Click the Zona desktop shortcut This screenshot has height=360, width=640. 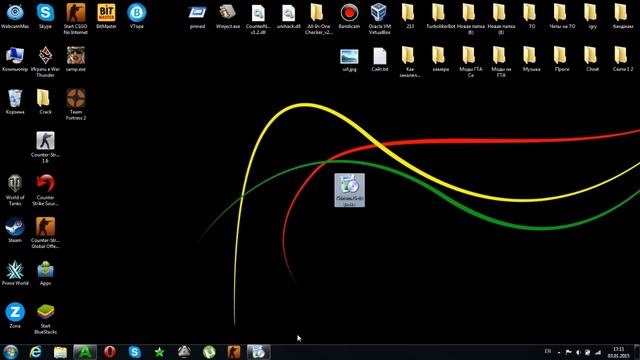tap(15, 316)
